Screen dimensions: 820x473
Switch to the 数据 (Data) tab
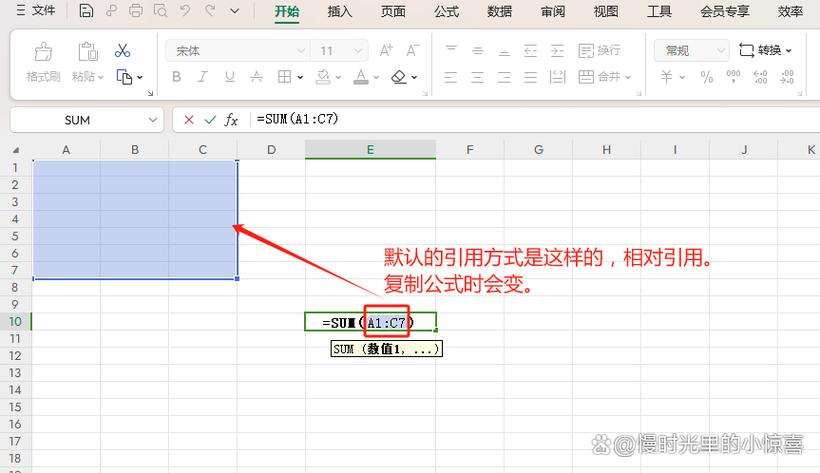[499, 11]
